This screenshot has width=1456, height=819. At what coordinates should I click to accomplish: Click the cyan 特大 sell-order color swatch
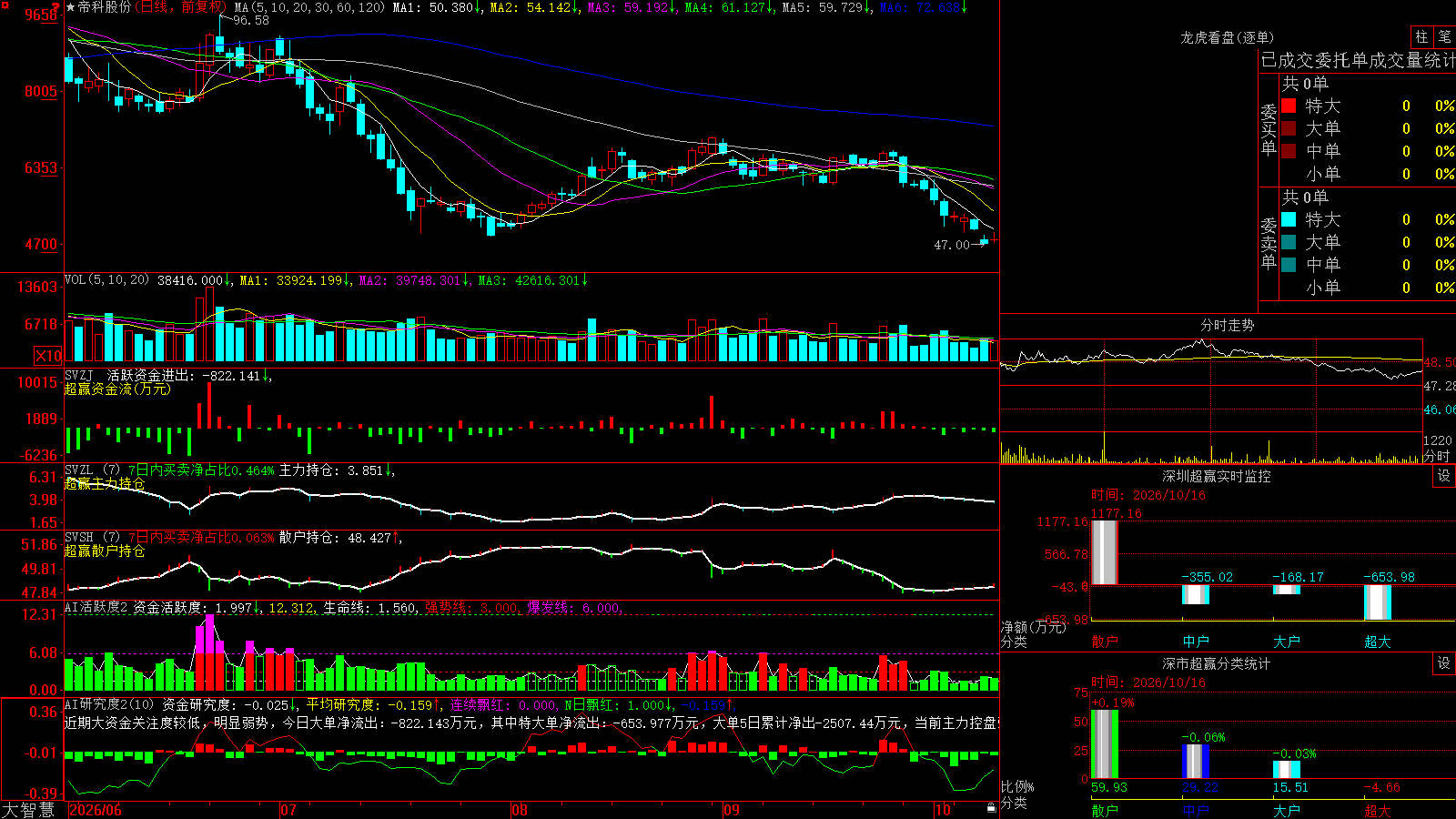[1289, 219]
